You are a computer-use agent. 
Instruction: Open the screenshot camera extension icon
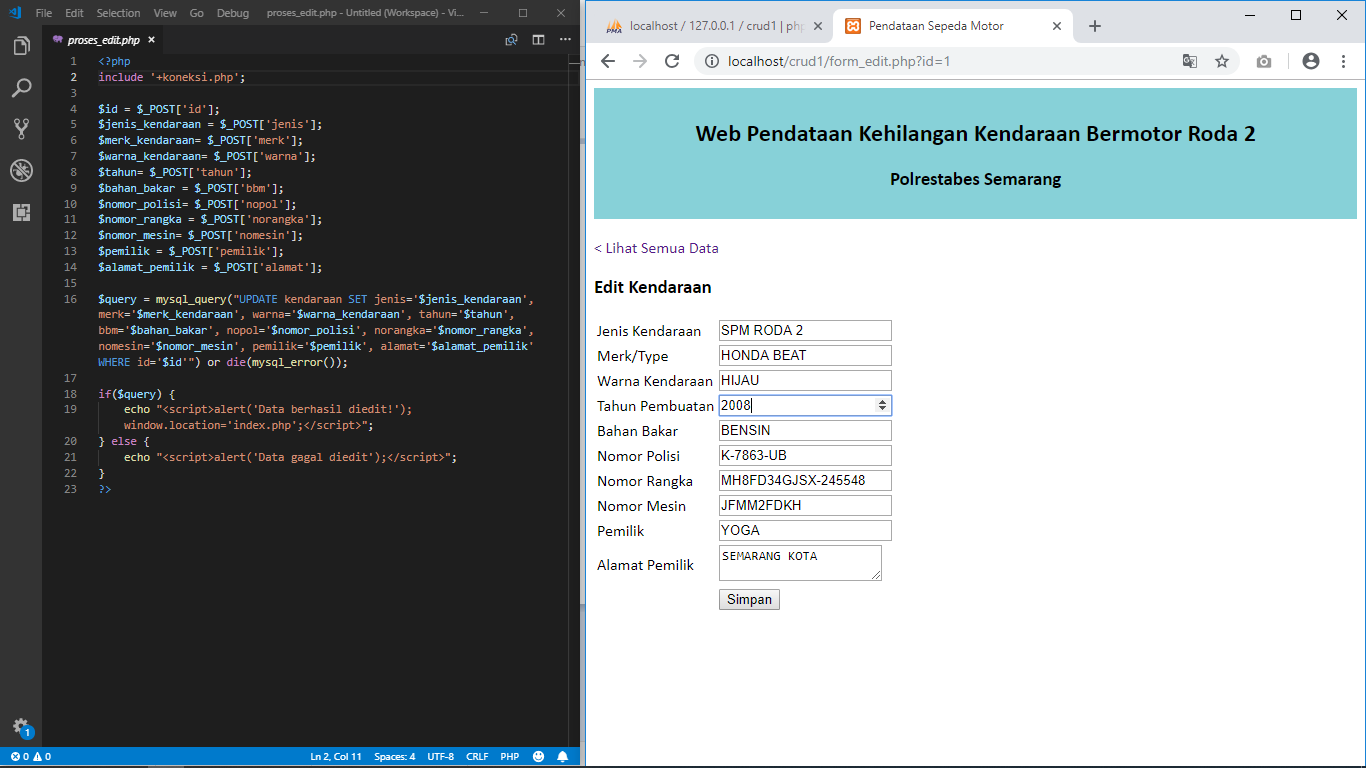[1263, 61]
